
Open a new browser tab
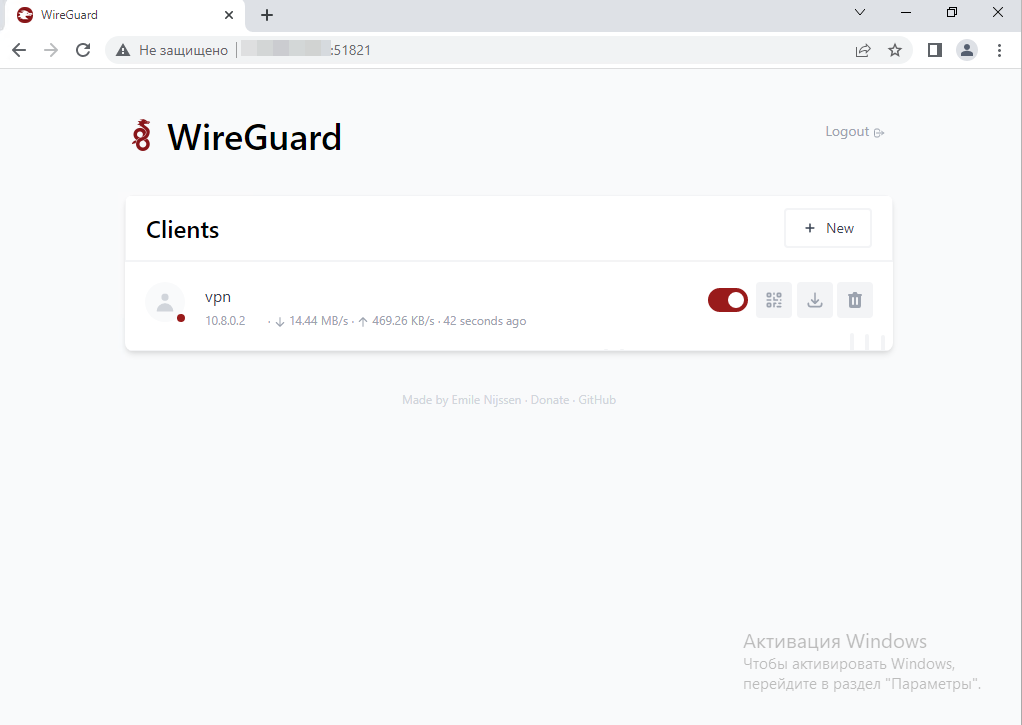point(266,14)
